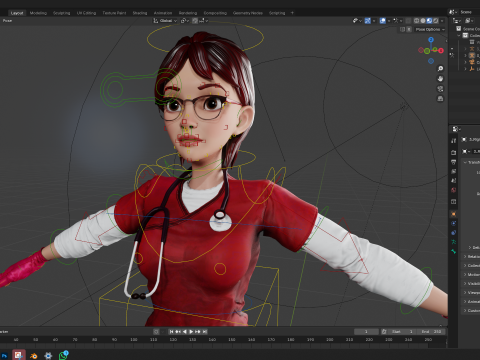Switch to the Shading workspace tab
480x360 pixels.
(x=140, y=13)
